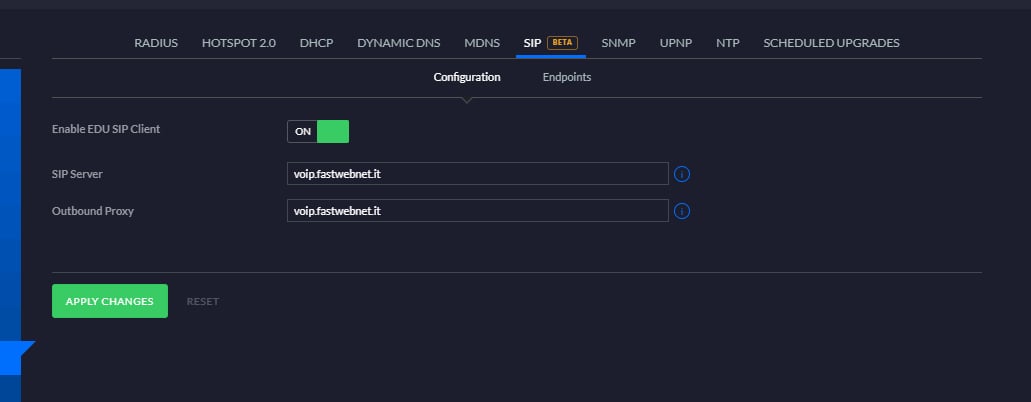Click the info icon beside Outbound Proxy
Screen dimensions: 1031x402
pyautogui.click(x=682, y=211)
